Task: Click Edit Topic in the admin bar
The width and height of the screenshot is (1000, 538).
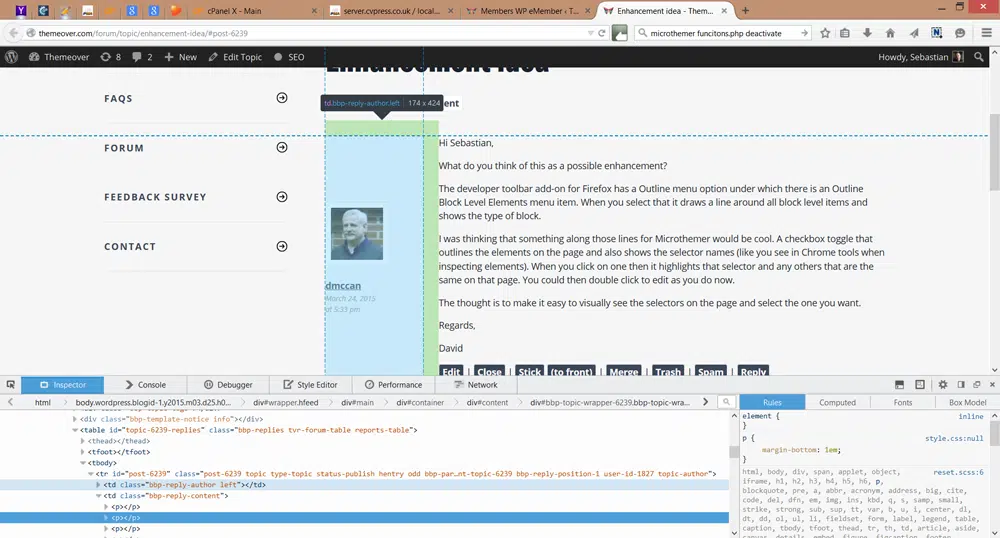Action: point(235,57)
